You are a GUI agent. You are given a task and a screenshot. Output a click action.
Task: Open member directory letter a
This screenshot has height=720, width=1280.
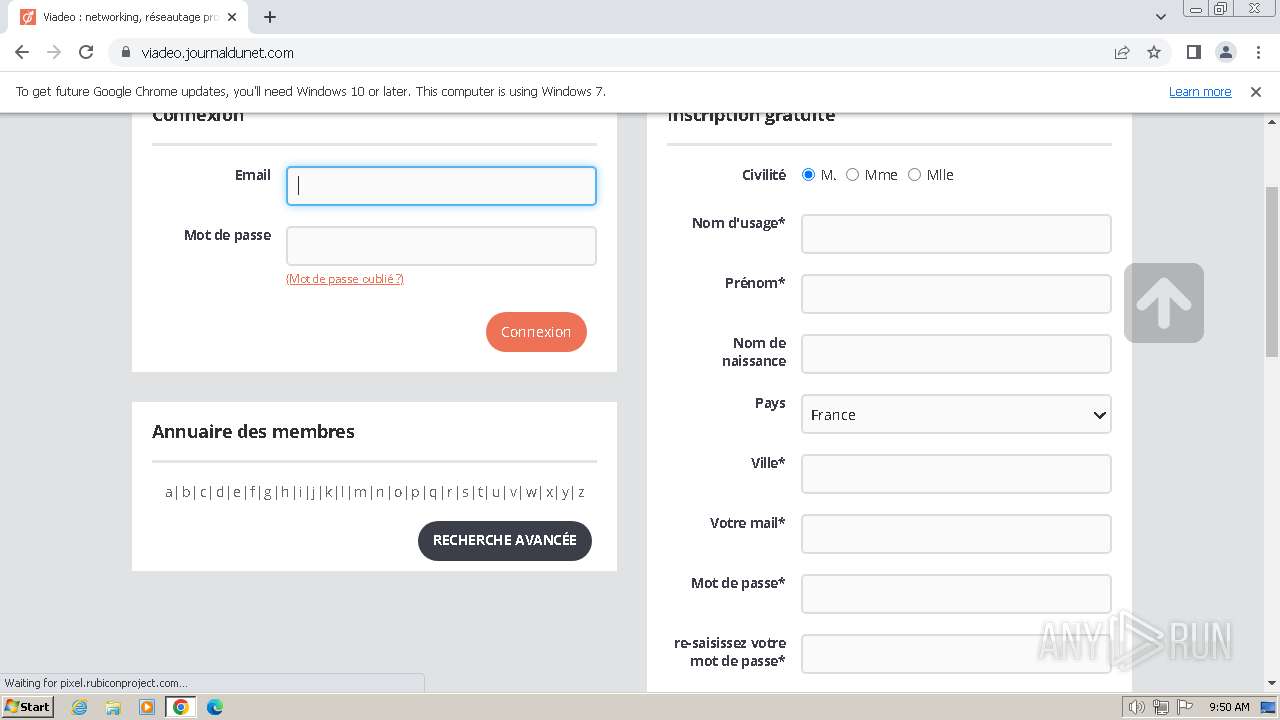[x=169, y=492]
